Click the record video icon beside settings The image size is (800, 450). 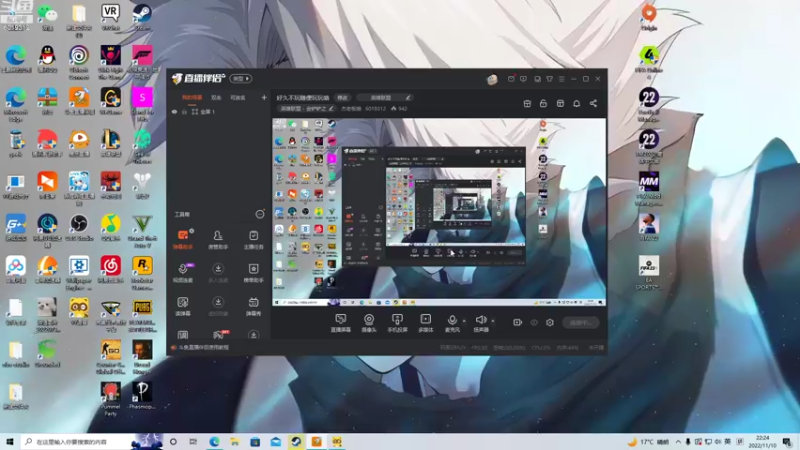517,322
